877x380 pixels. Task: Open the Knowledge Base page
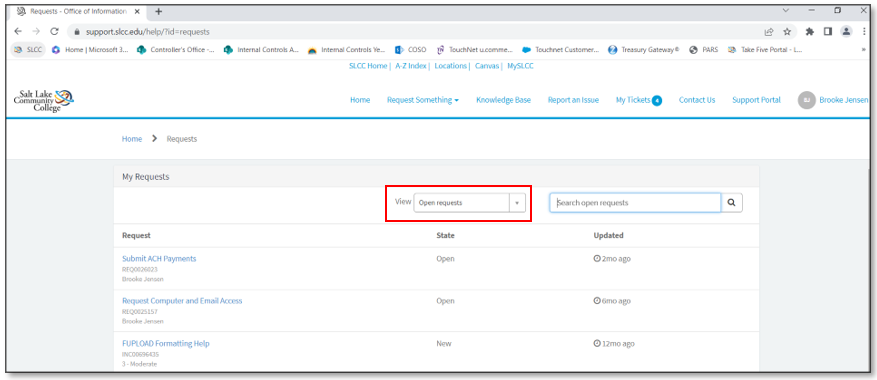pos(503,100)
